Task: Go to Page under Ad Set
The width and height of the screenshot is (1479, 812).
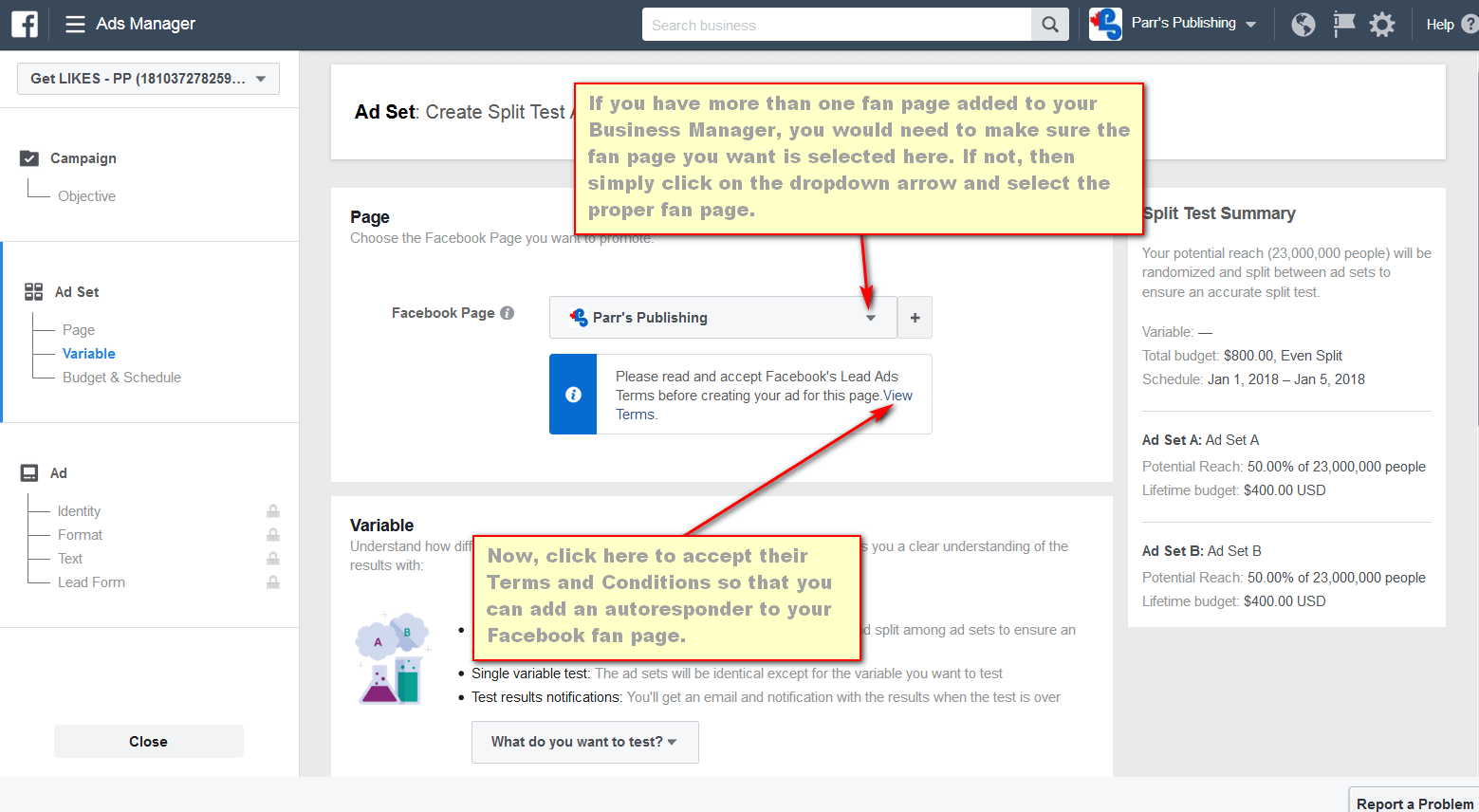Action: tap(79, 330)
